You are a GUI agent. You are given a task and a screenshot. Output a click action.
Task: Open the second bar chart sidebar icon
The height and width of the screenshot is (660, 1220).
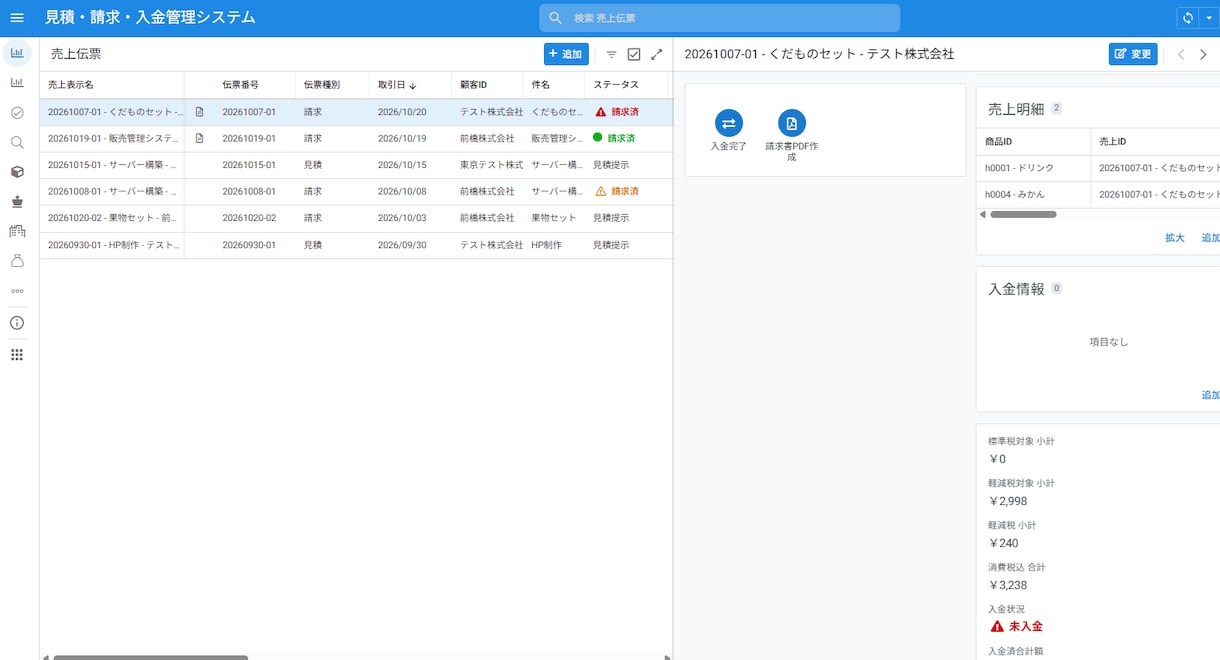coord(17,82)
